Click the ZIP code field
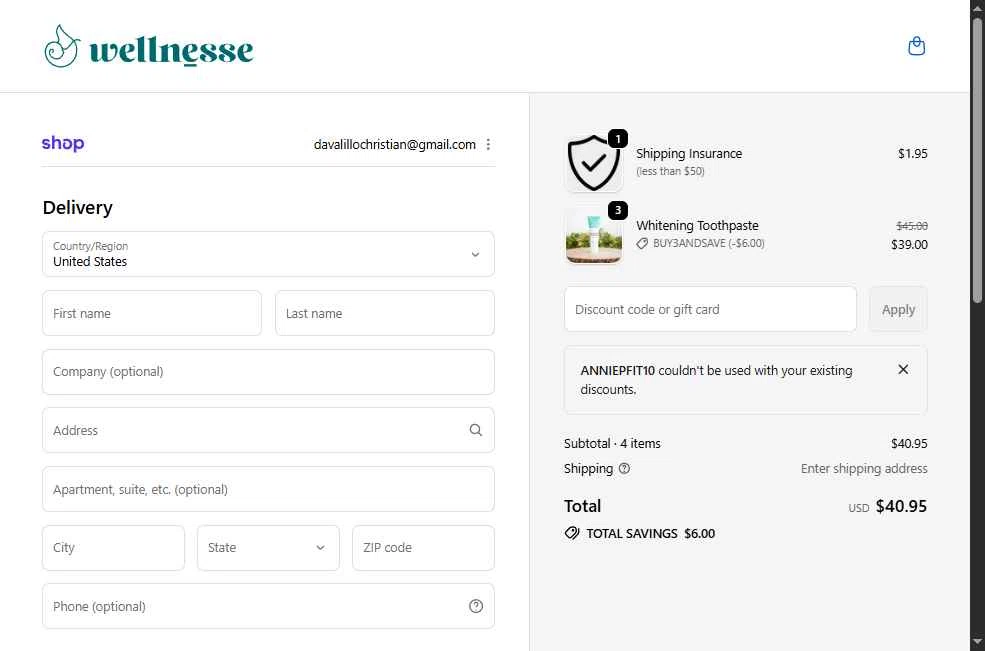Image resolution: width=985 pixels, height=651 pixels. click(423, 548)
